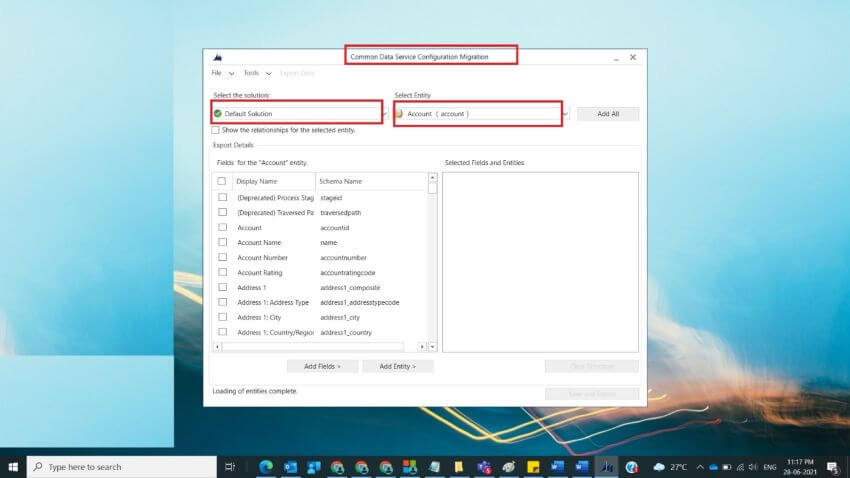Viewport: 850px width, 478px height.
Task: Open Sticky Notes from the taskbar
Action: coord(533,467)
